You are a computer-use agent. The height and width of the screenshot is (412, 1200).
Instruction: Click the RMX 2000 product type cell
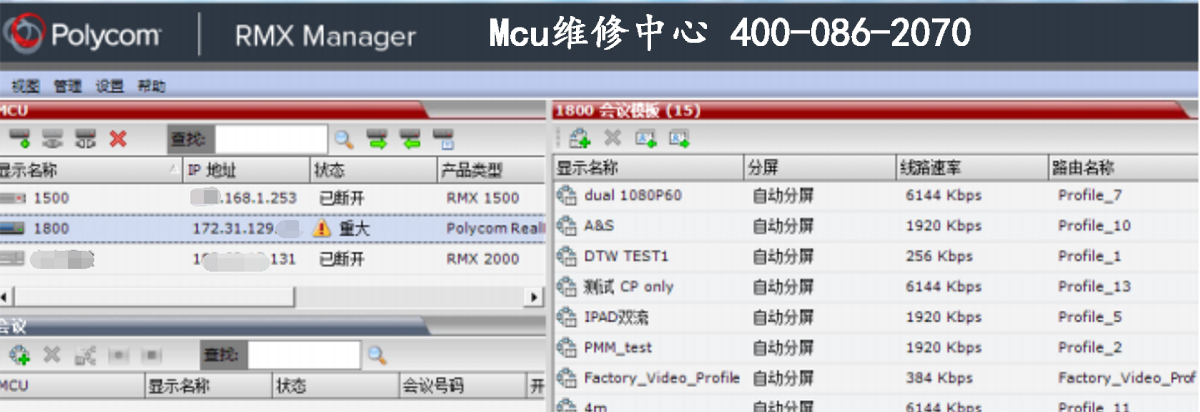[483, 259]
